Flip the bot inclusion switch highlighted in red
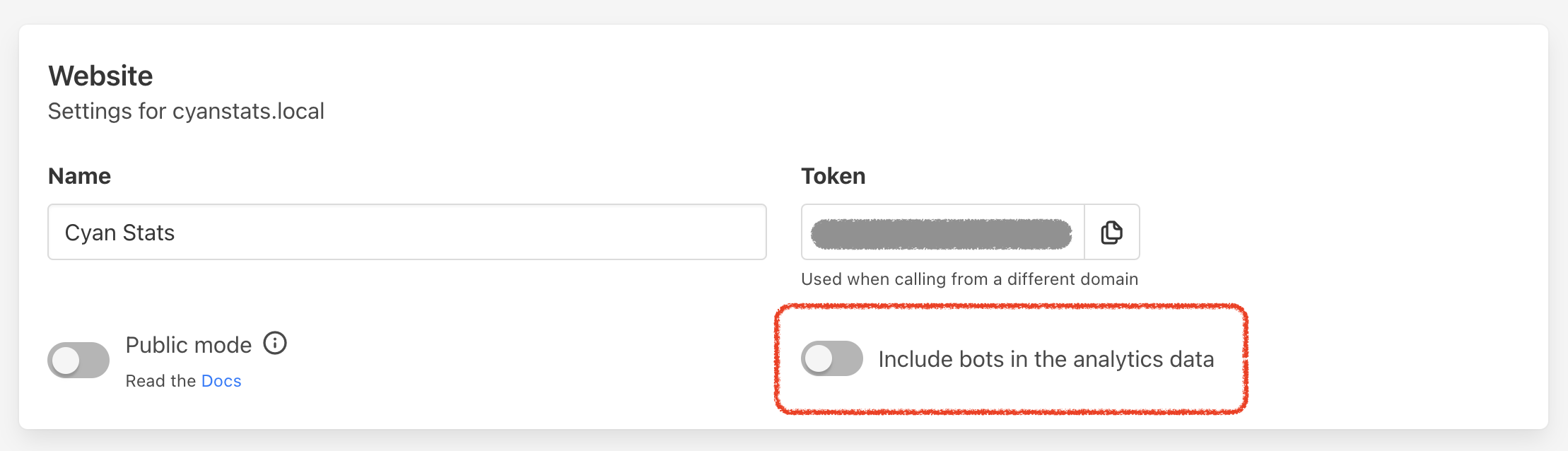Screen dimensions: 1568x451 click(833, 359)
